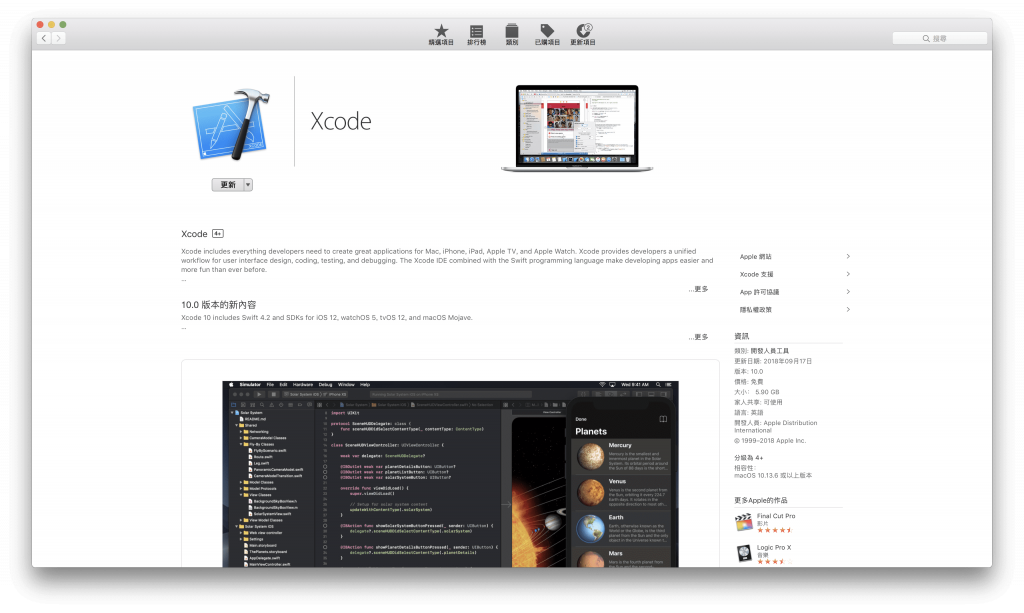Click the 更新 (Update) button for Xcode
Screen dimensions: 1024x613
click(x=227, y=185)
